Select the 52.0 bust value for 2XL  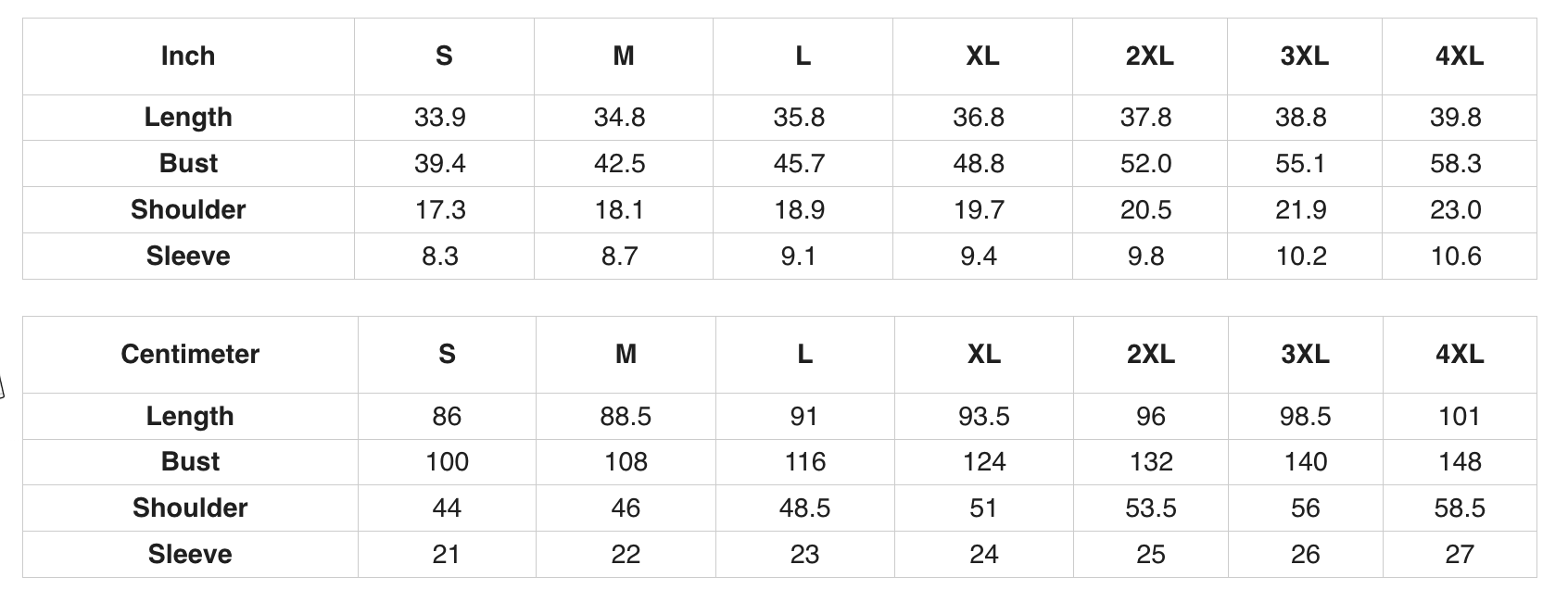click(1146, 164)
